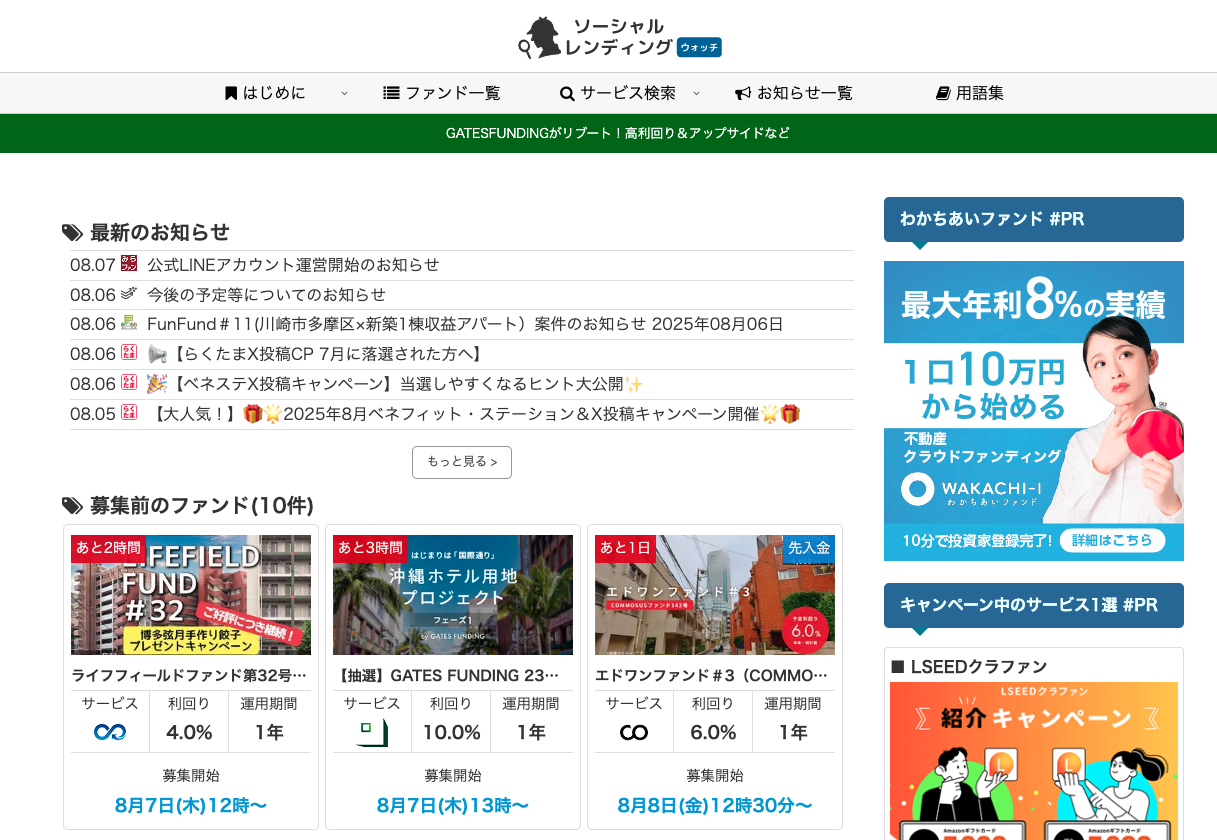
Task: Click the LSEEDクラファン 紹介キャンペーン banner image
Action: point(1034,761)
